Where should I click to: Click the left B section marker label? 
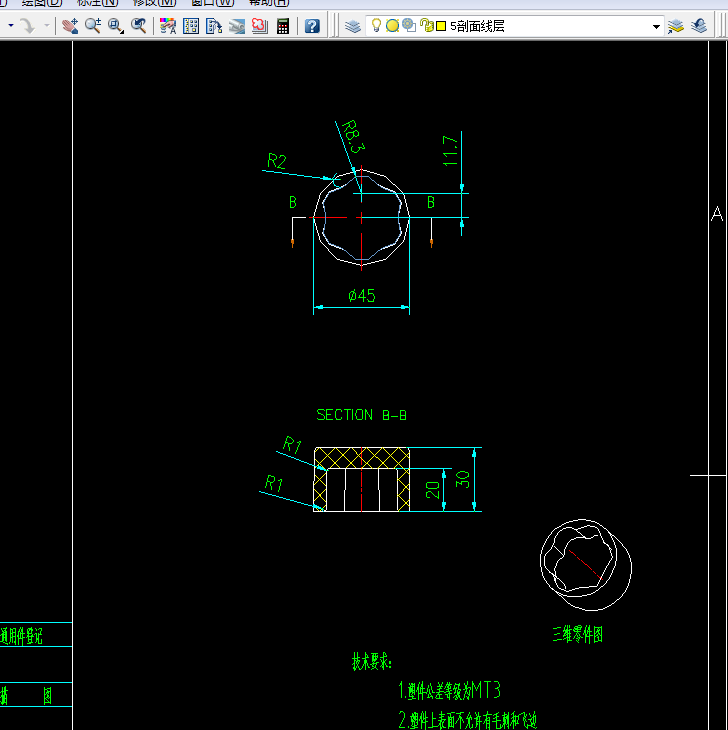pyautogui.click(x=292, y=202)
